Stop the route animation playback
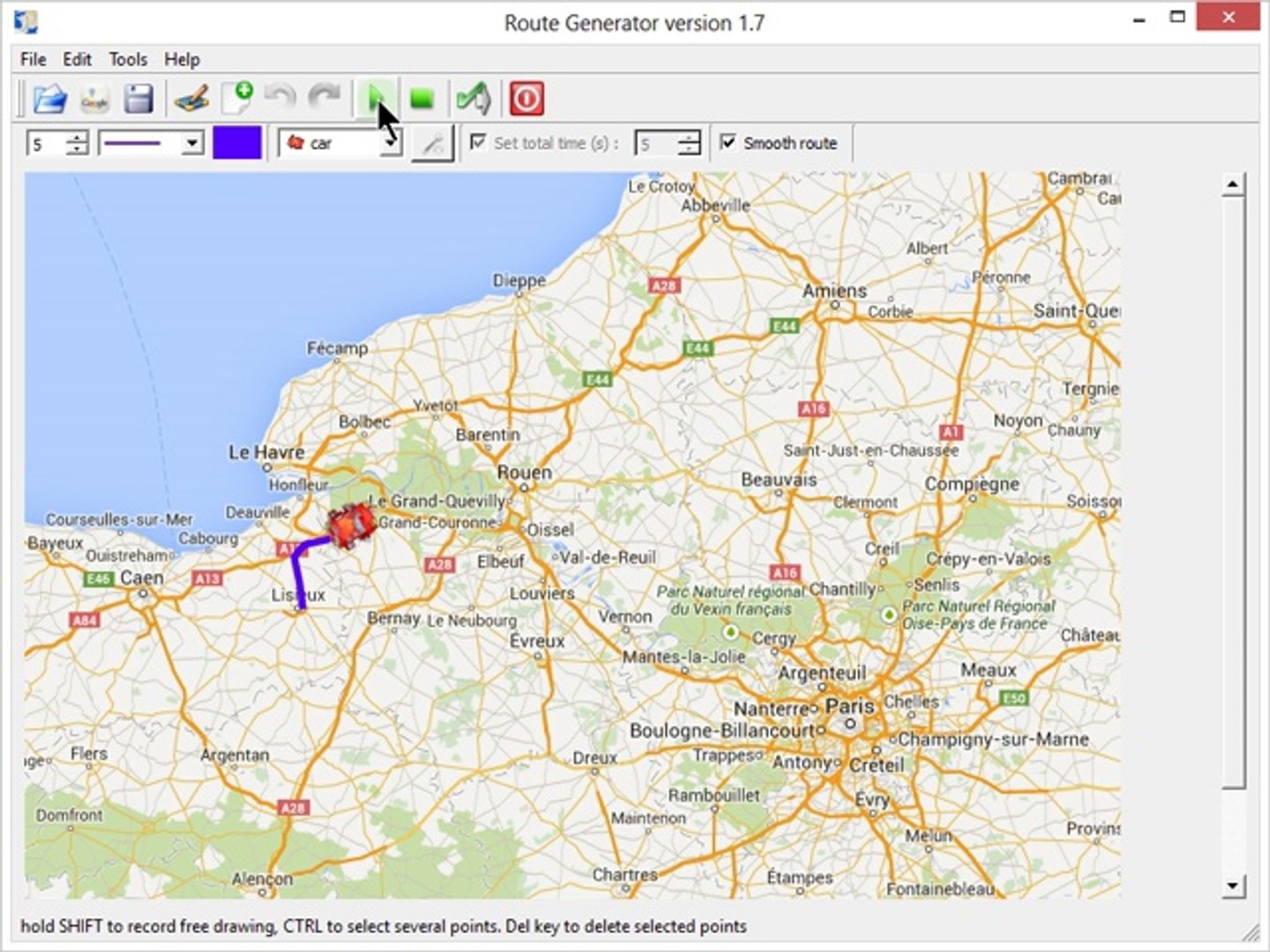 [422, 99]
